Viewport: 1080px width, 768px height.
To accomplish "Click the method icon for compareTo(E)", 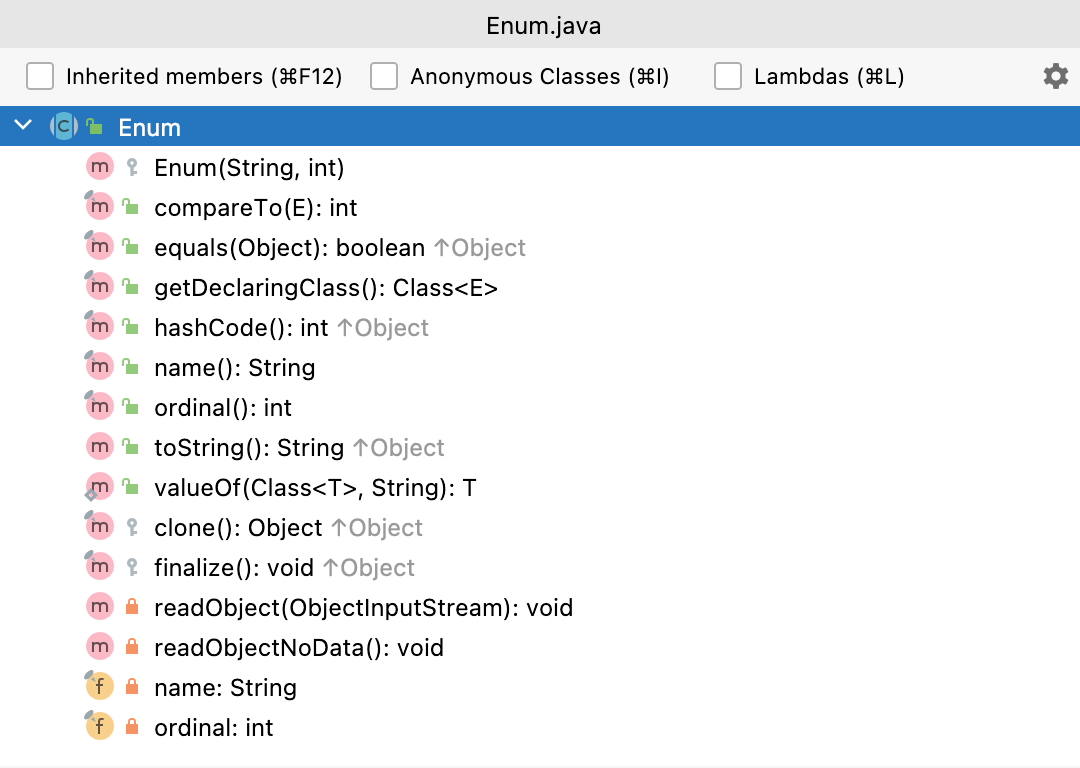I will tap(99, 208).
